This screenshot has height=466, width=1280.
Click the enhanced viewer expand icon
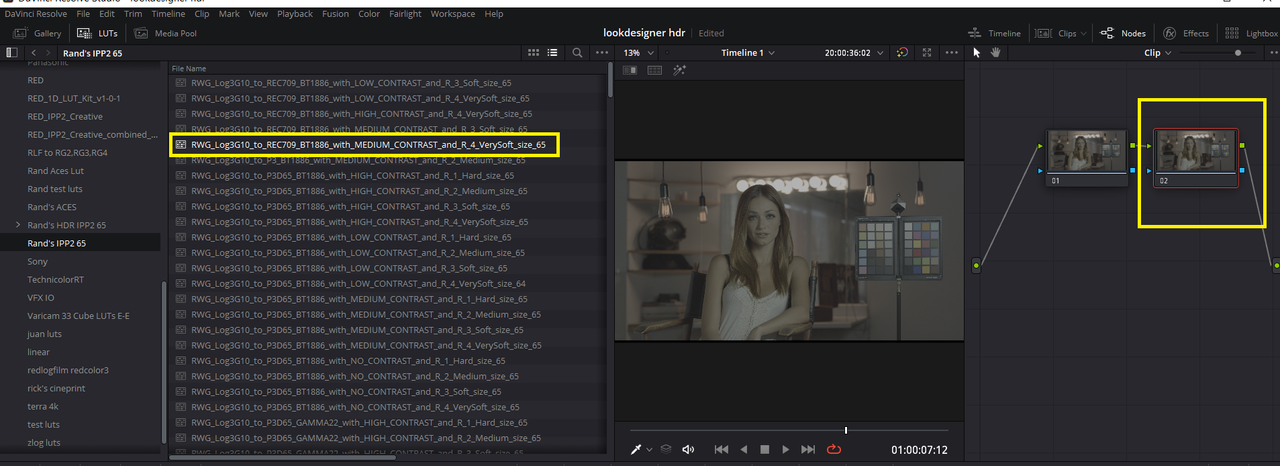tap(926, 52)
